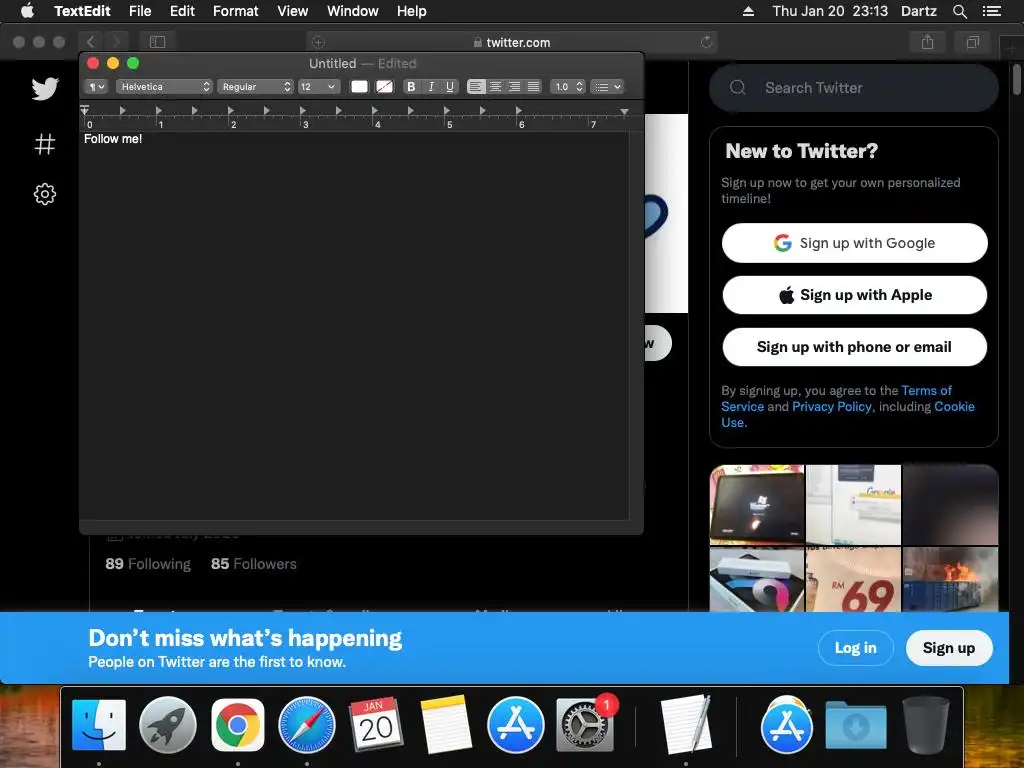Open the Privacy Policy link
Screen dimensions: 1024x768
(832, 407)
